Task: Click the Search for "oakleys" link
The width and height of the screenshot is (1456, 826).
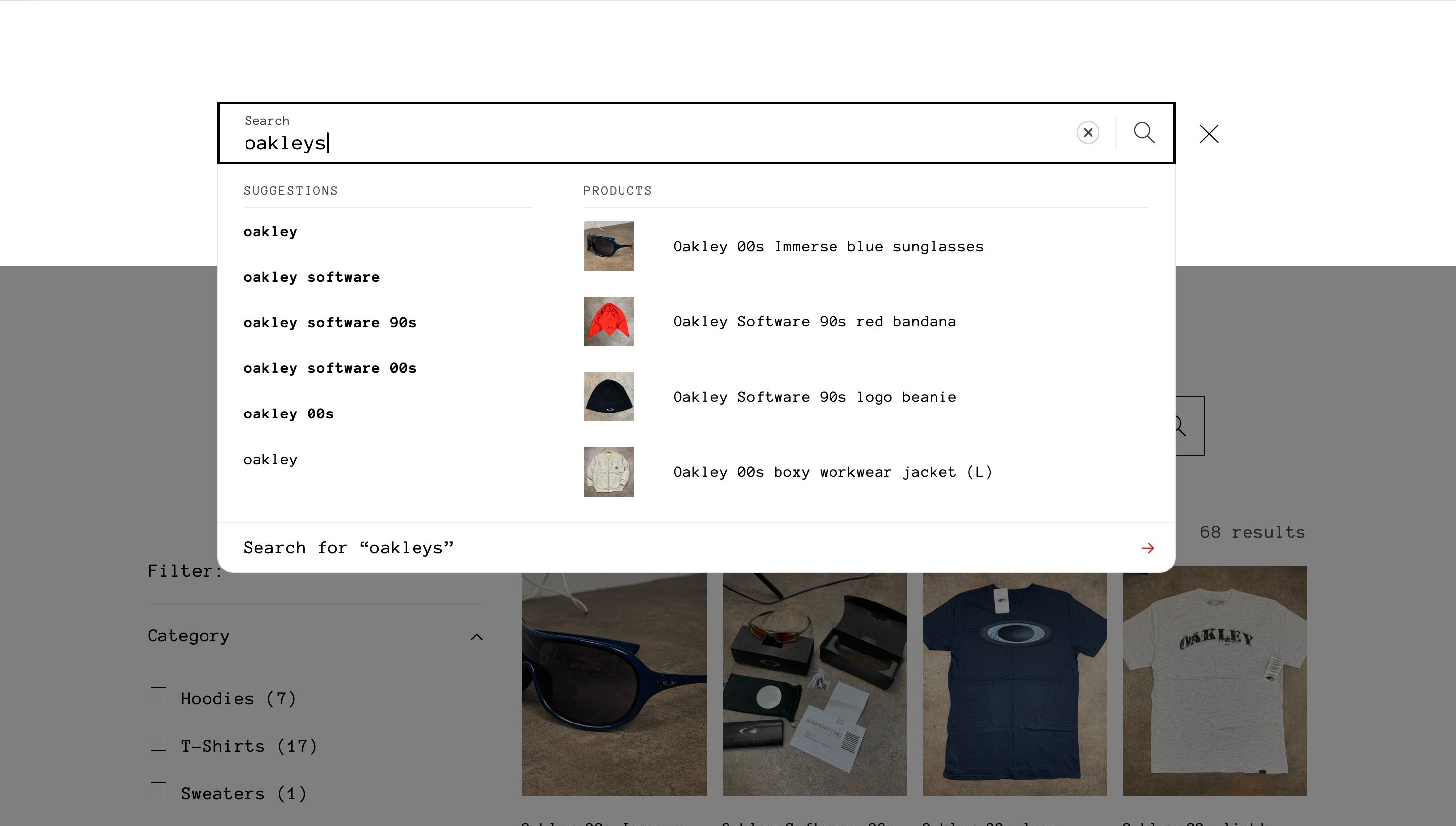Action: click(348, 548)
